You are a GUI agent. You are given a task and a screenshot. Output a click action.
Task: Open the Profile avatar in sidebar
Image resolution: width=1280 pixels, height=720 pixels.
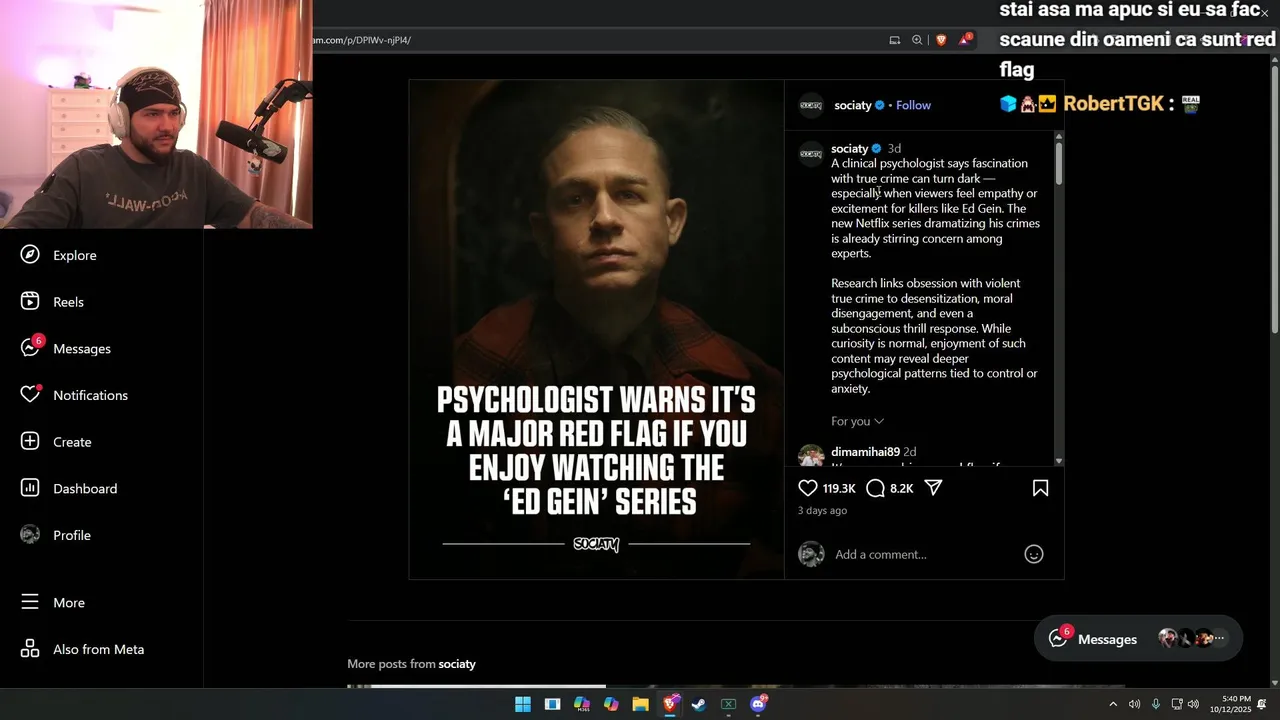tap(30, 534)
